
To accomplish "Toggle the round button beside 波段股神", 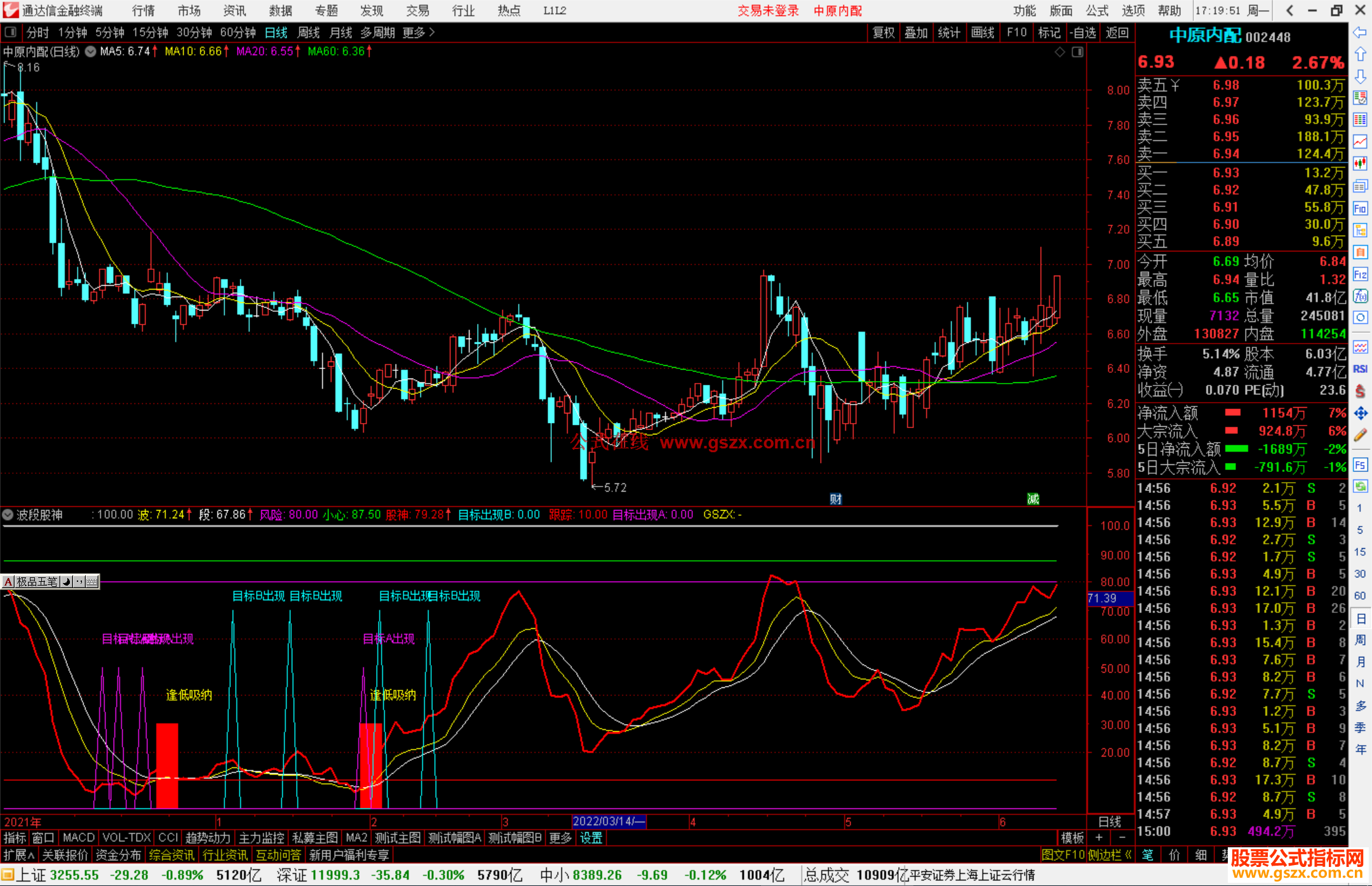I will (8, 514).
